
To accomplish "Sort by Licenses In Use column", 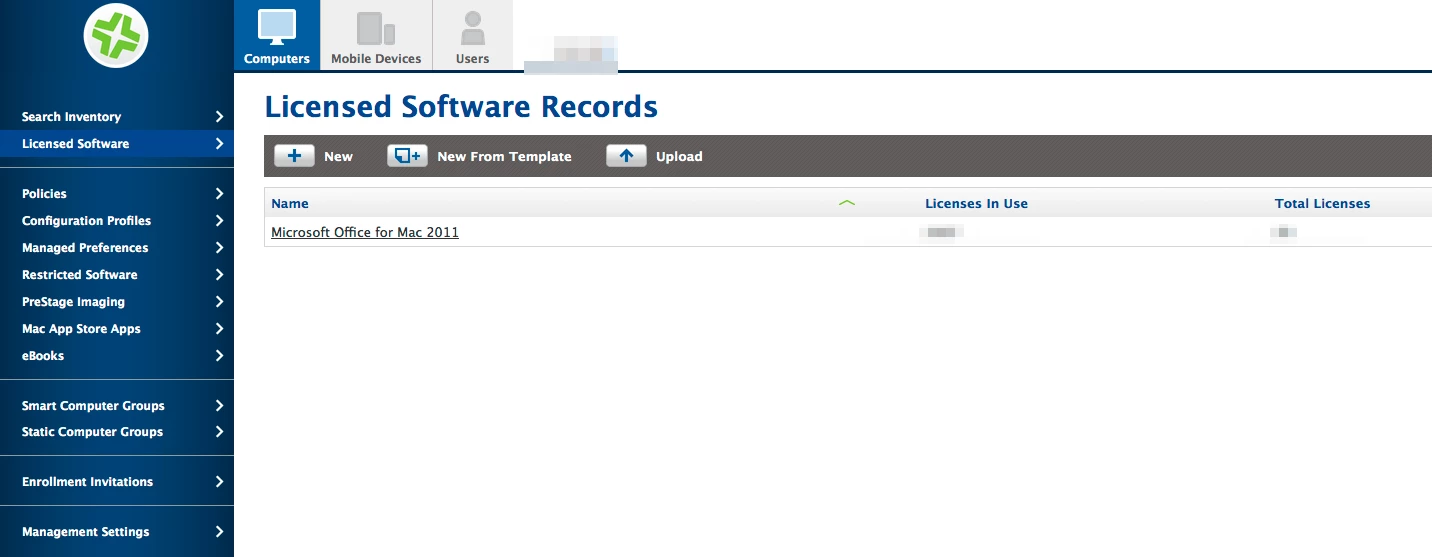I will (976, 203).
